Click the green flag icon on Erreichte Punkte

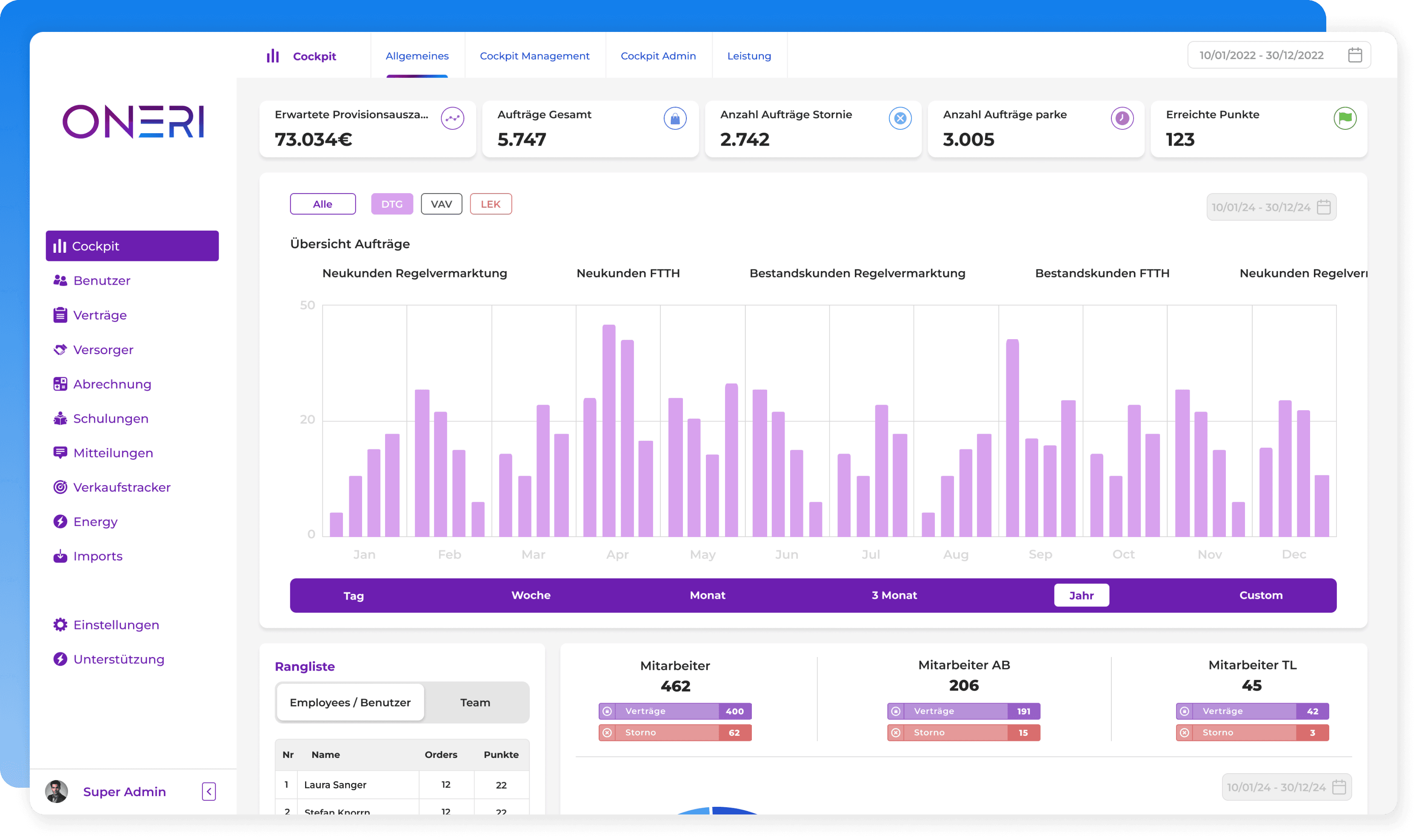(x=1345, y=118)
